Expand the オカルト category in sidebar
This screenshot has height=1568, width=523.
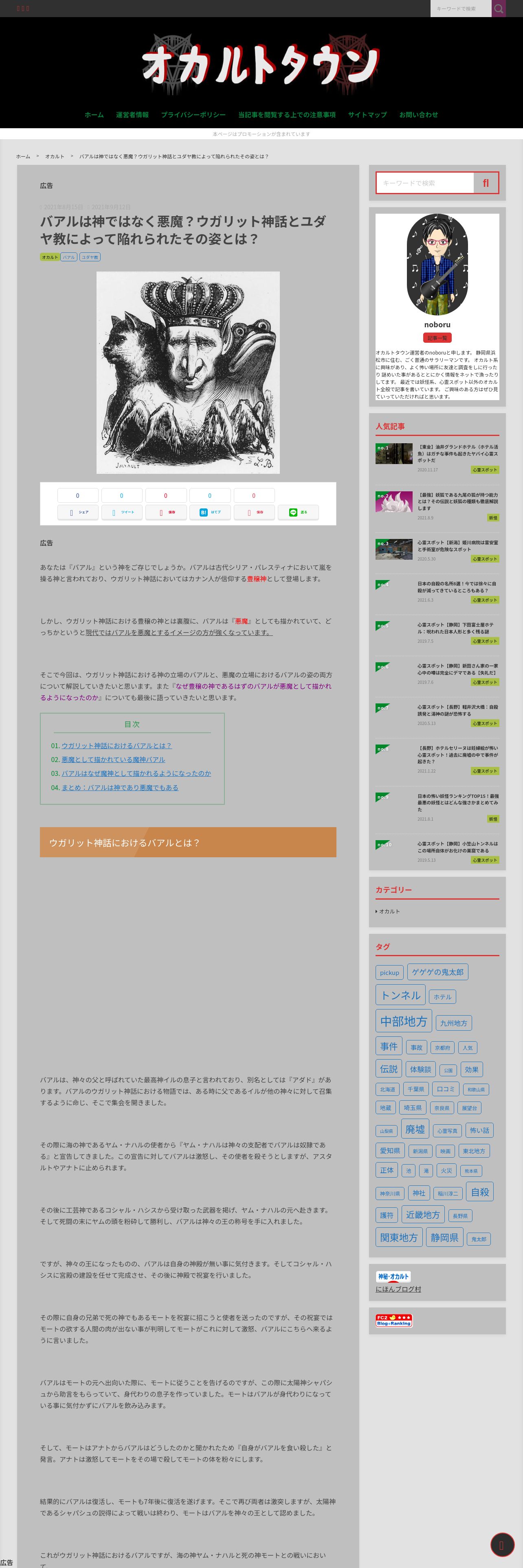pos(389,911)
